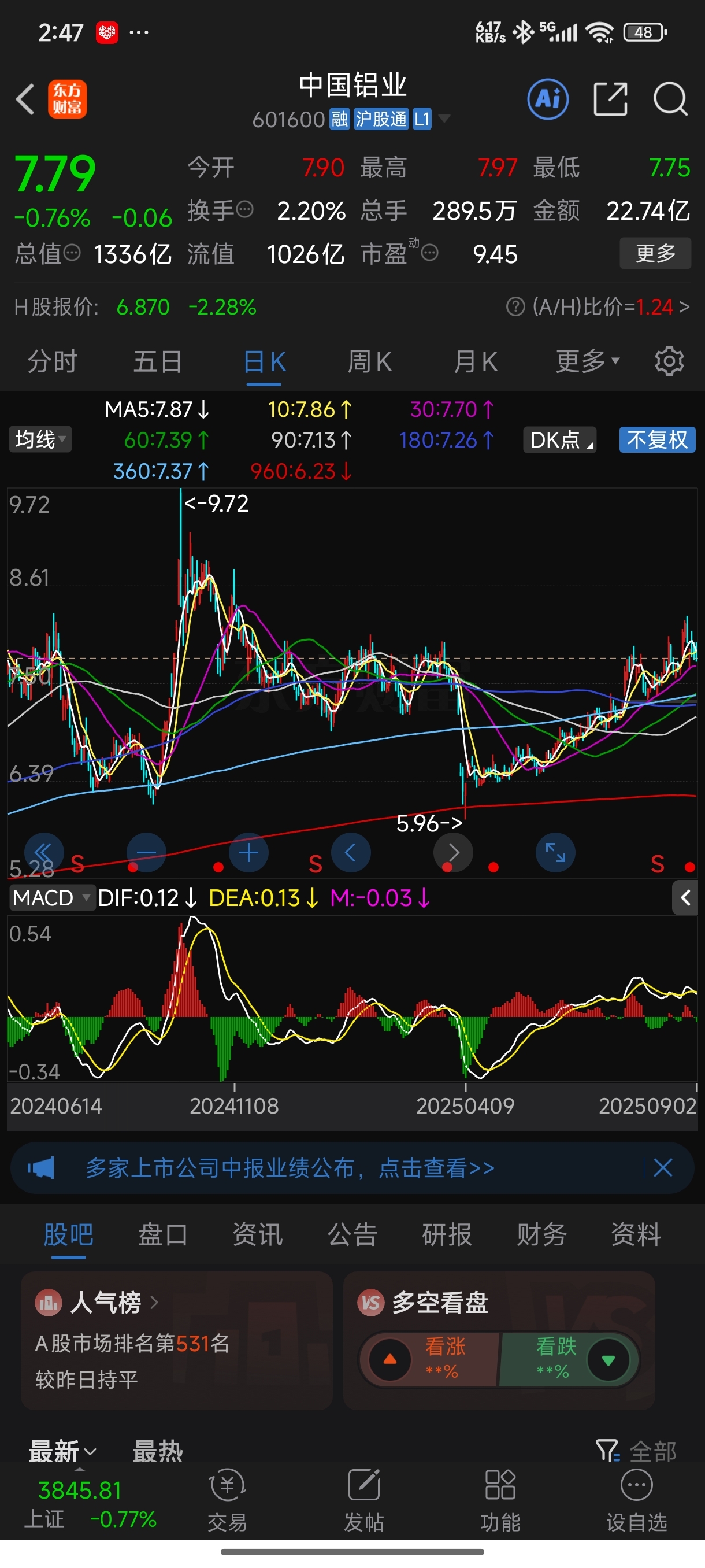Open chart settings gear icon
The height and width of the screenshot is (1568, 705).
coord(669,361)
